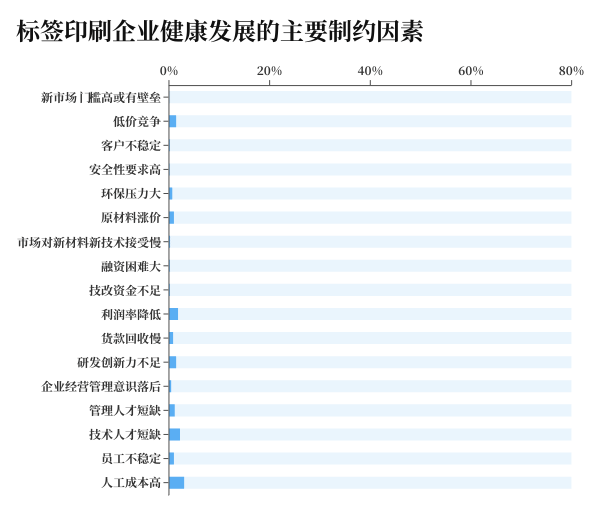Select the blue bar for 管理人才短缺

(172, 411)
